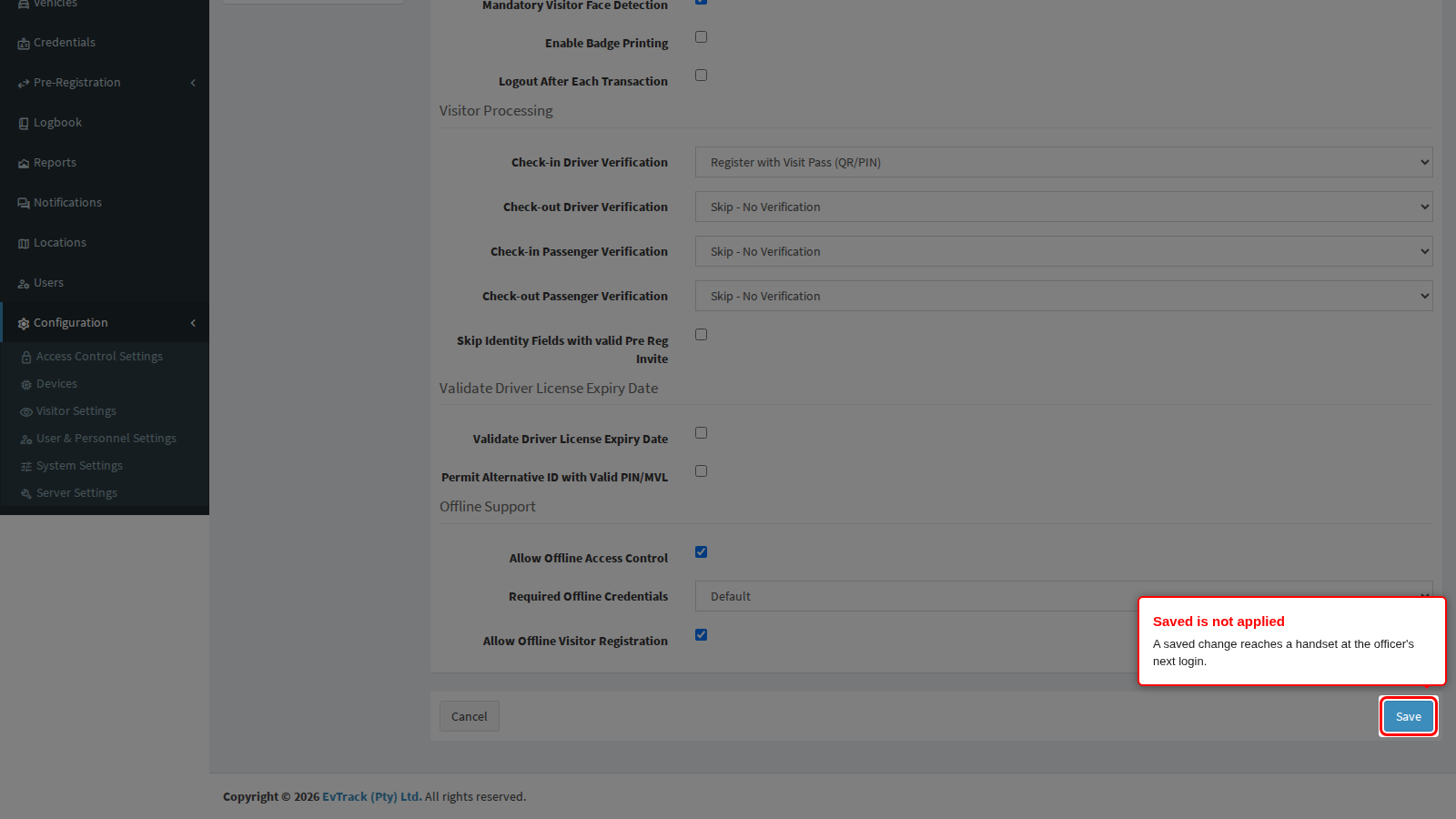Click the Pre-Registration sidebar icon

pos(24,84)
